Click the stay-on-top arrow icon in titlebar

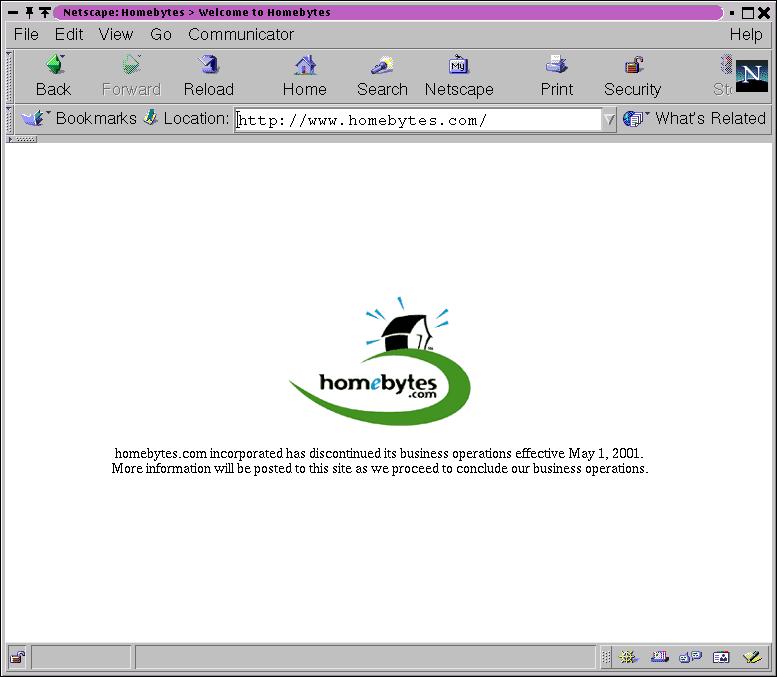45,12
